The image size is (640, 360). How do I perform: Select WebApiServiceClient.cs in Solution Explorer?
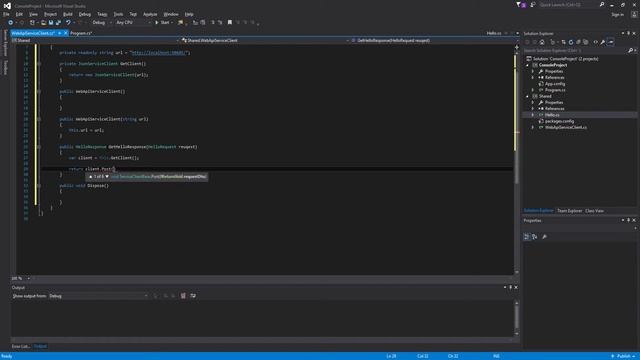(566, 127)
